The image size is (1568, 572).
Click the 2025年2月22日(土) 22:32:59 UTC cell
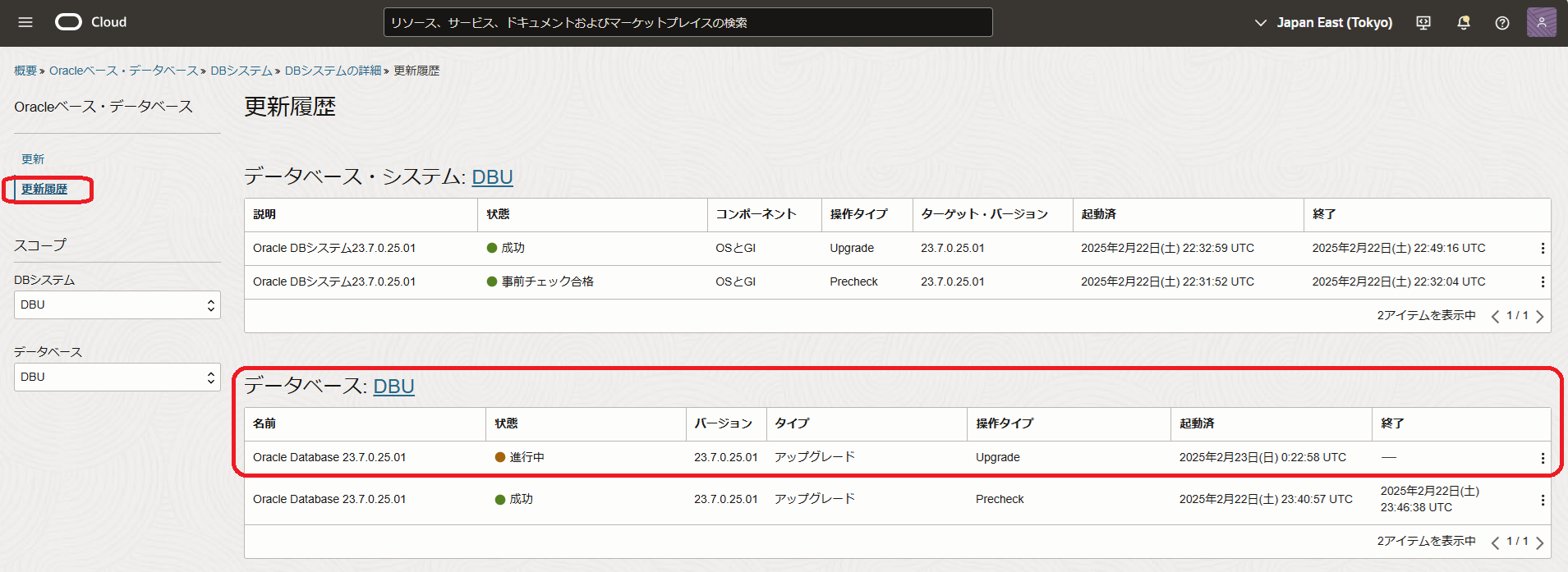click(x=1167, y=248)
